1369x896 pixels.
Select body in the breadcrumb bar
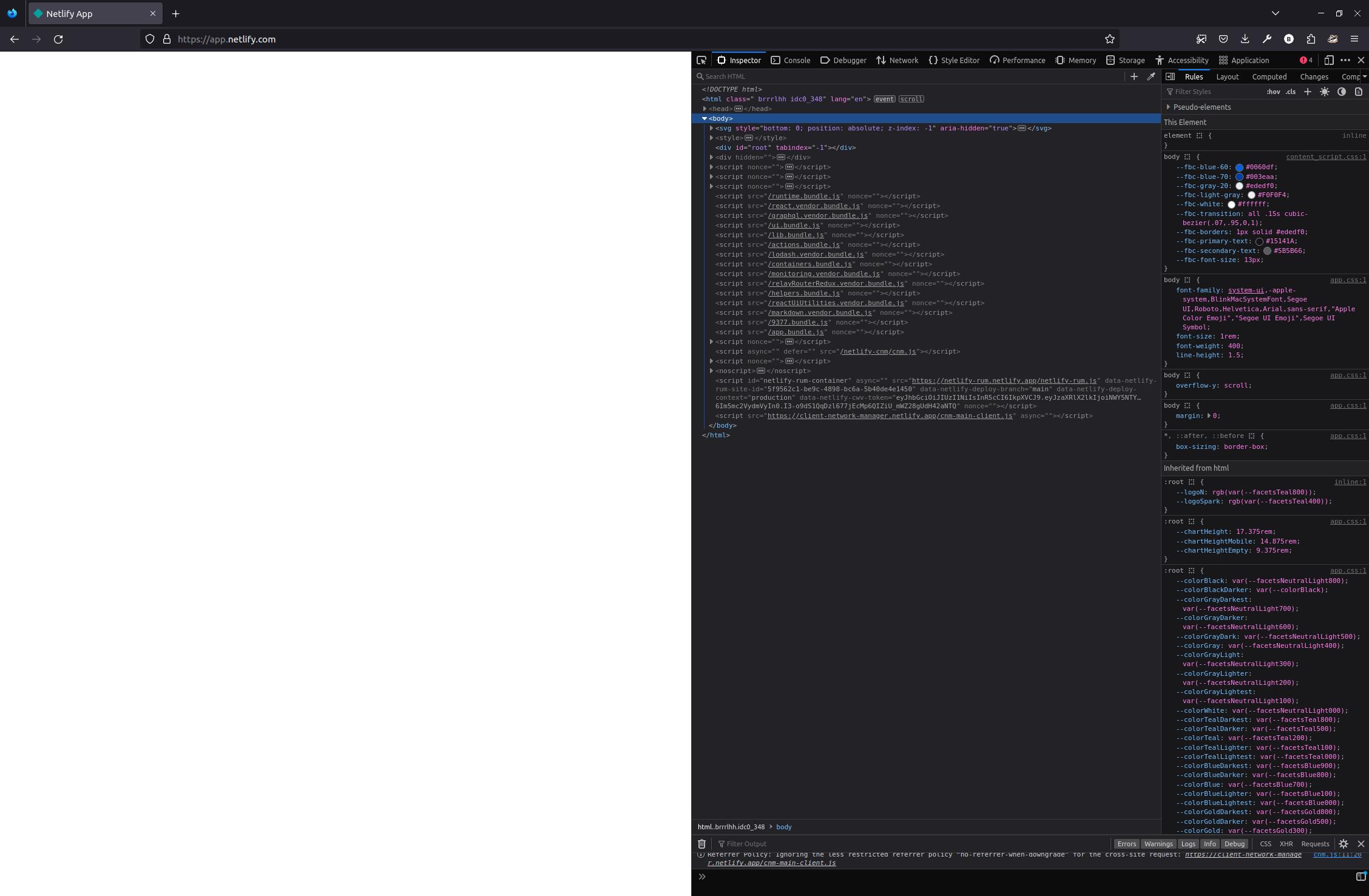[x=783, y=827]
